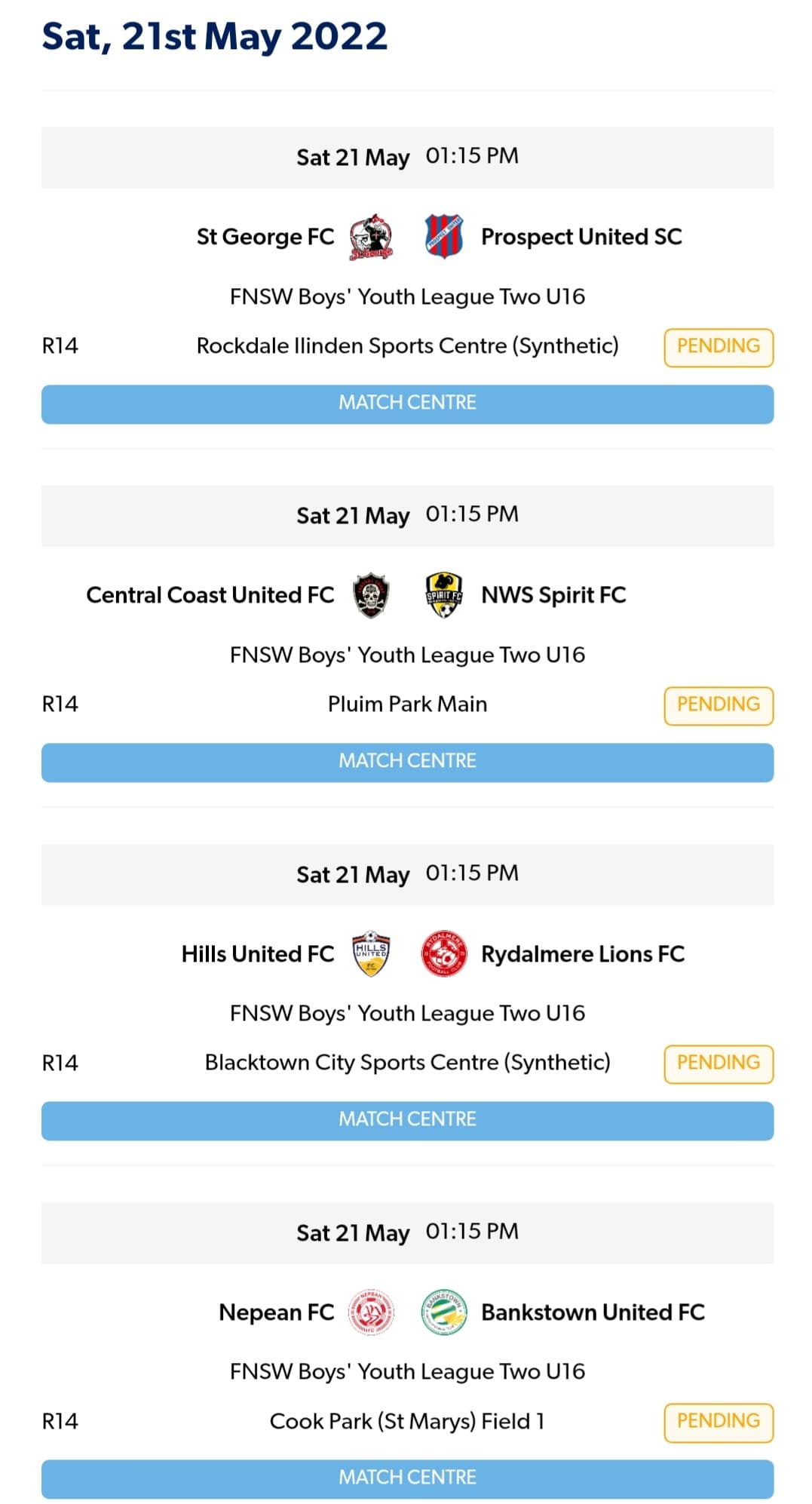812x1504 pixels.
Task: Click the Cook Park (St Marys) Field 1 venue
Action: [406, 1420]
